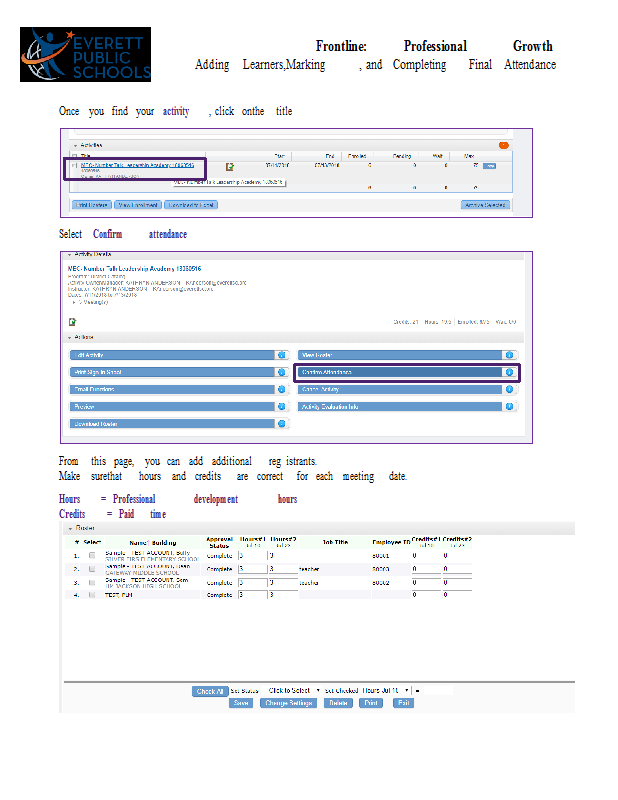Image resolution: width=618 pixels, height=800 pixels.
Task: Click the Credits#1 field in roster row 3
Action: pos(426,583)
